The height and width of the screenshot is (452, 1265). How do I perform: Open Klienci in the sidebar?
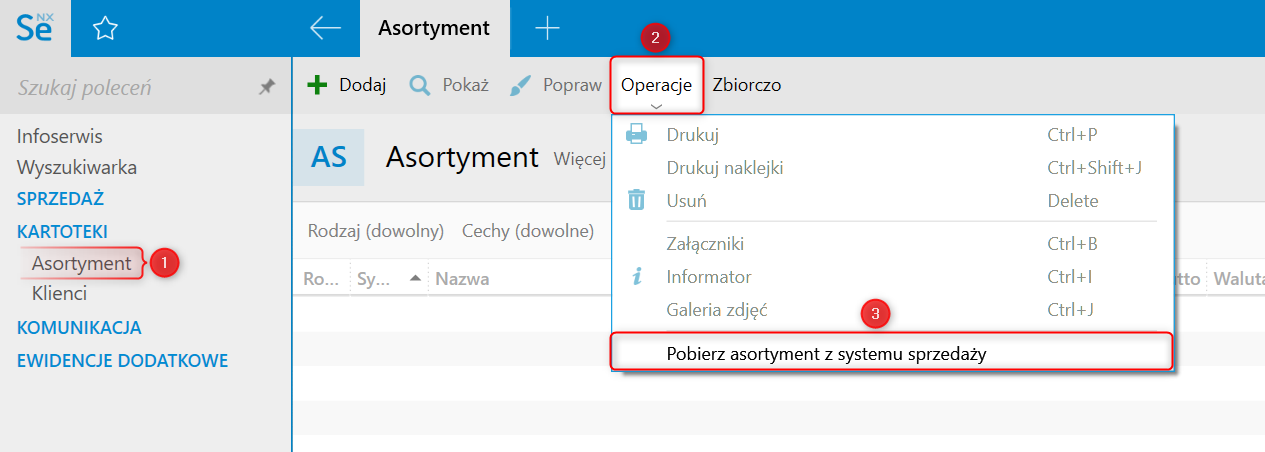59,294
